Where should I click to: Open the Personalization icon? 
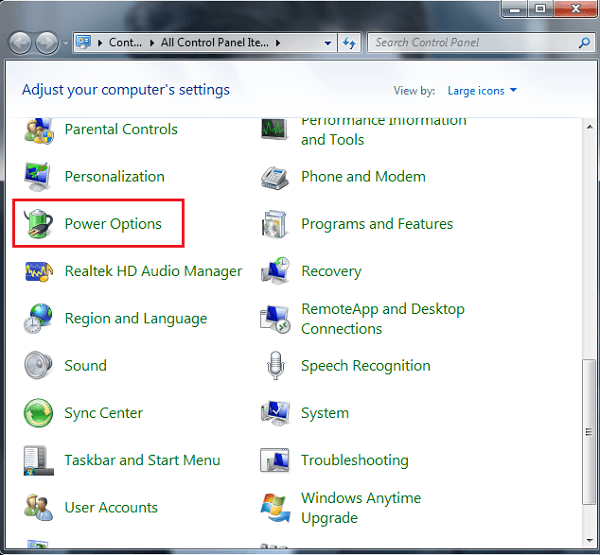(38, 177)
